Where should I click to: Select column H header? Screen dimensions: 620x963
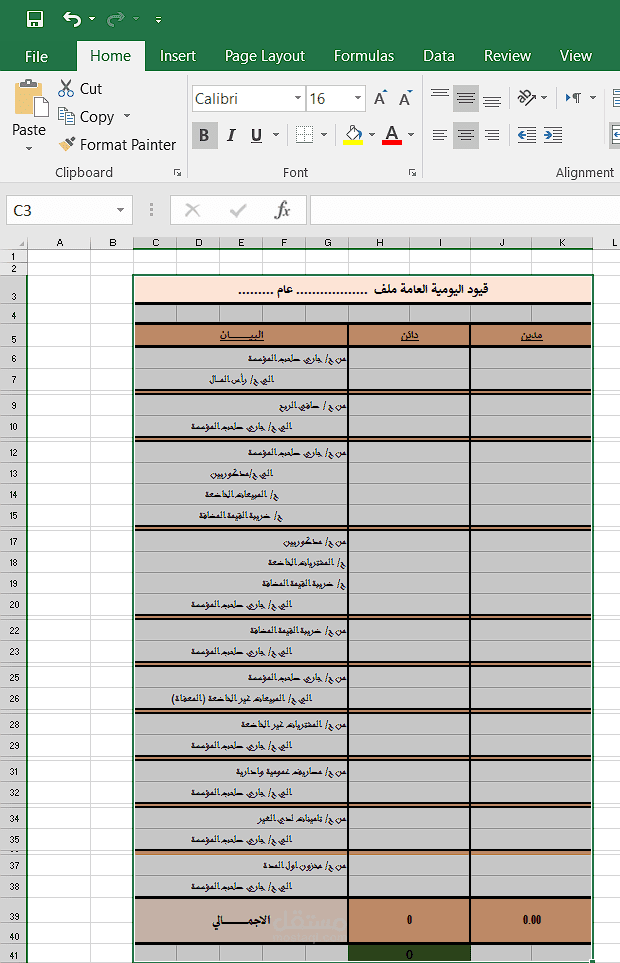tap(379, 243)
